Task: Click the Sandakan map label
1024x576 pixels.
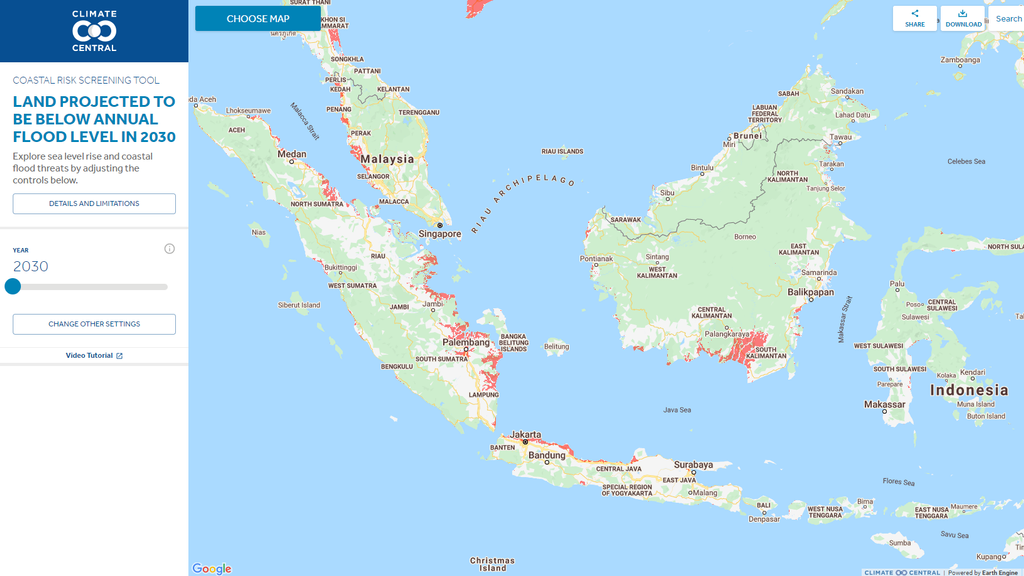Action: pos(846,91)
